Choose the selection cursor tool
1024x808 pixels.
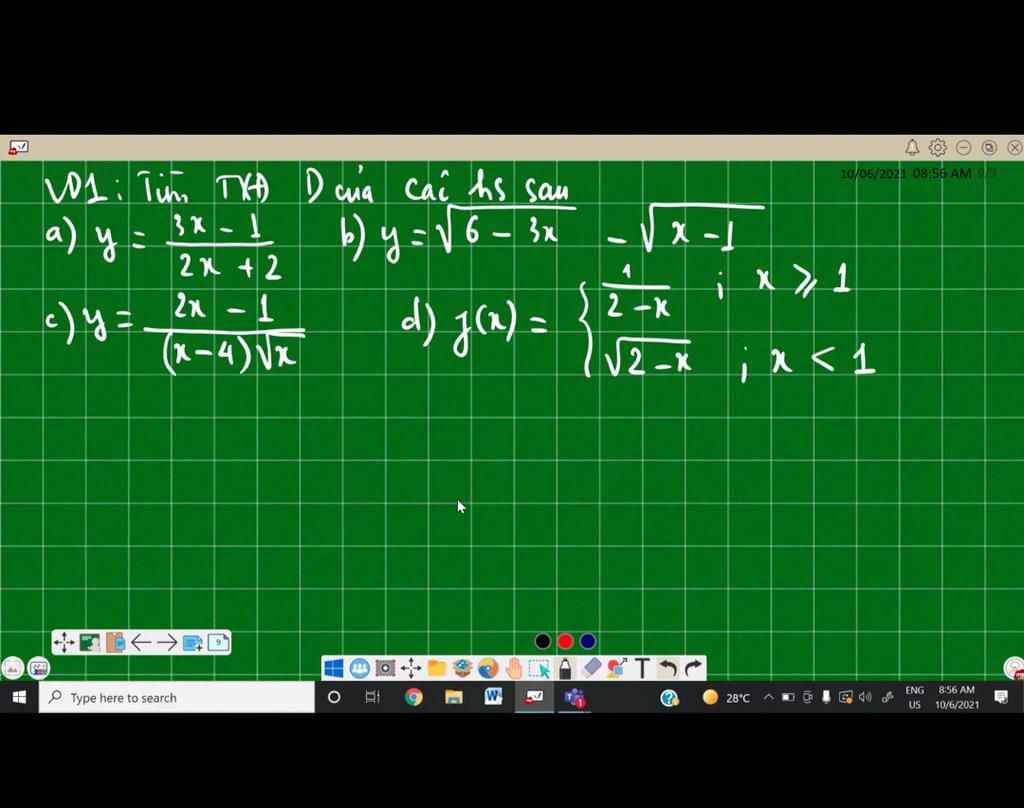click(x=539, y=668)
